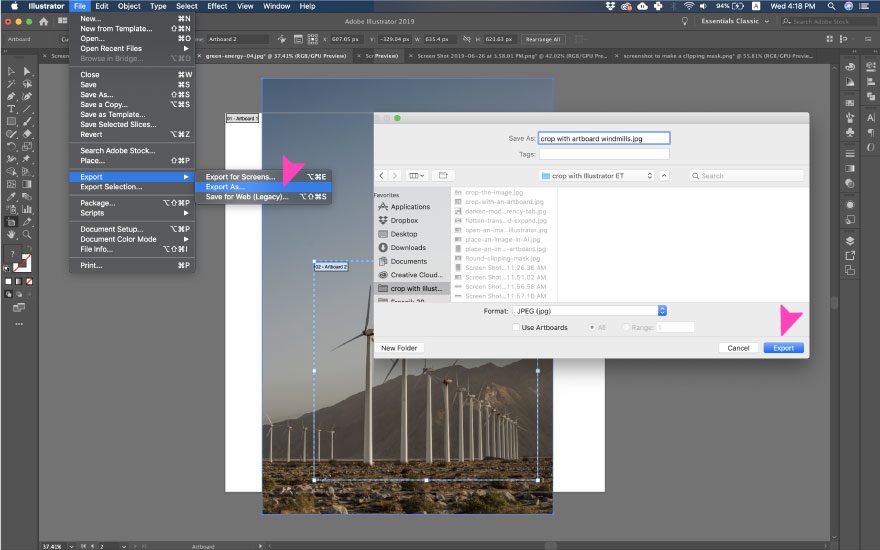Click the Save As filename field
The width and height of the screenshot is (880, 550).
(603, 139)
